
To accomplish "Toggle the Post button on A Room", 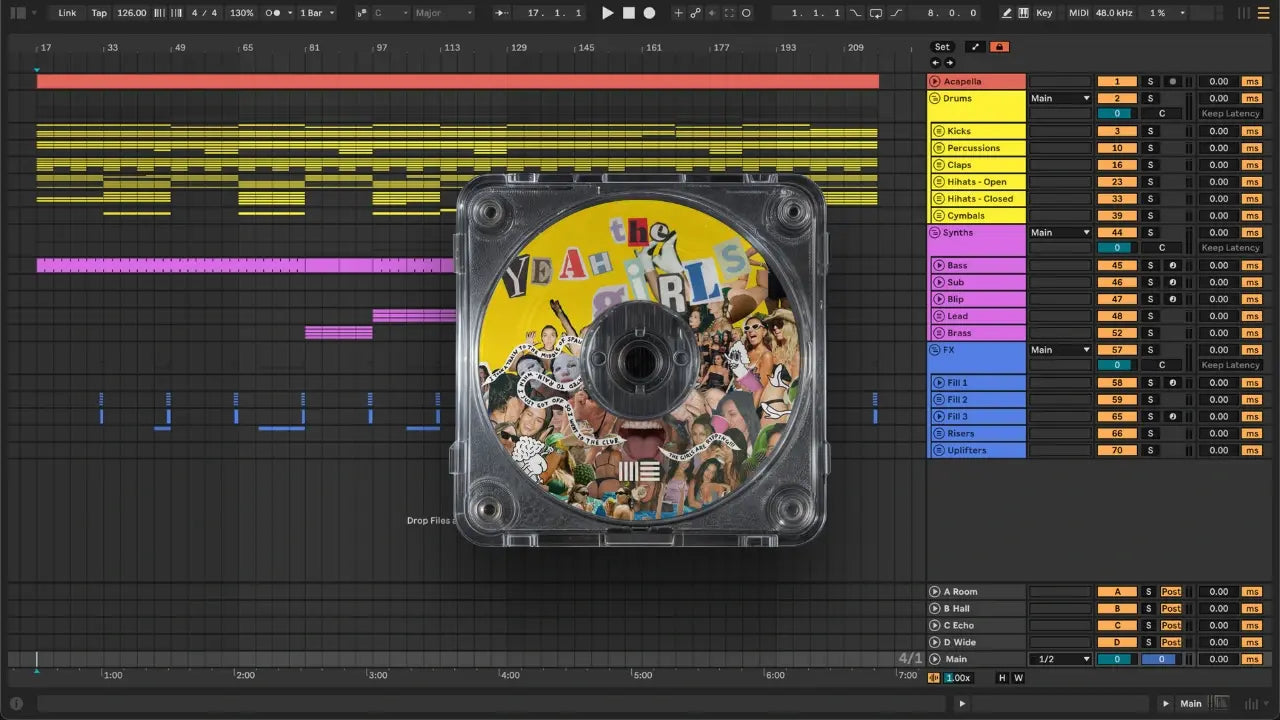I will tap(1171, 592).
